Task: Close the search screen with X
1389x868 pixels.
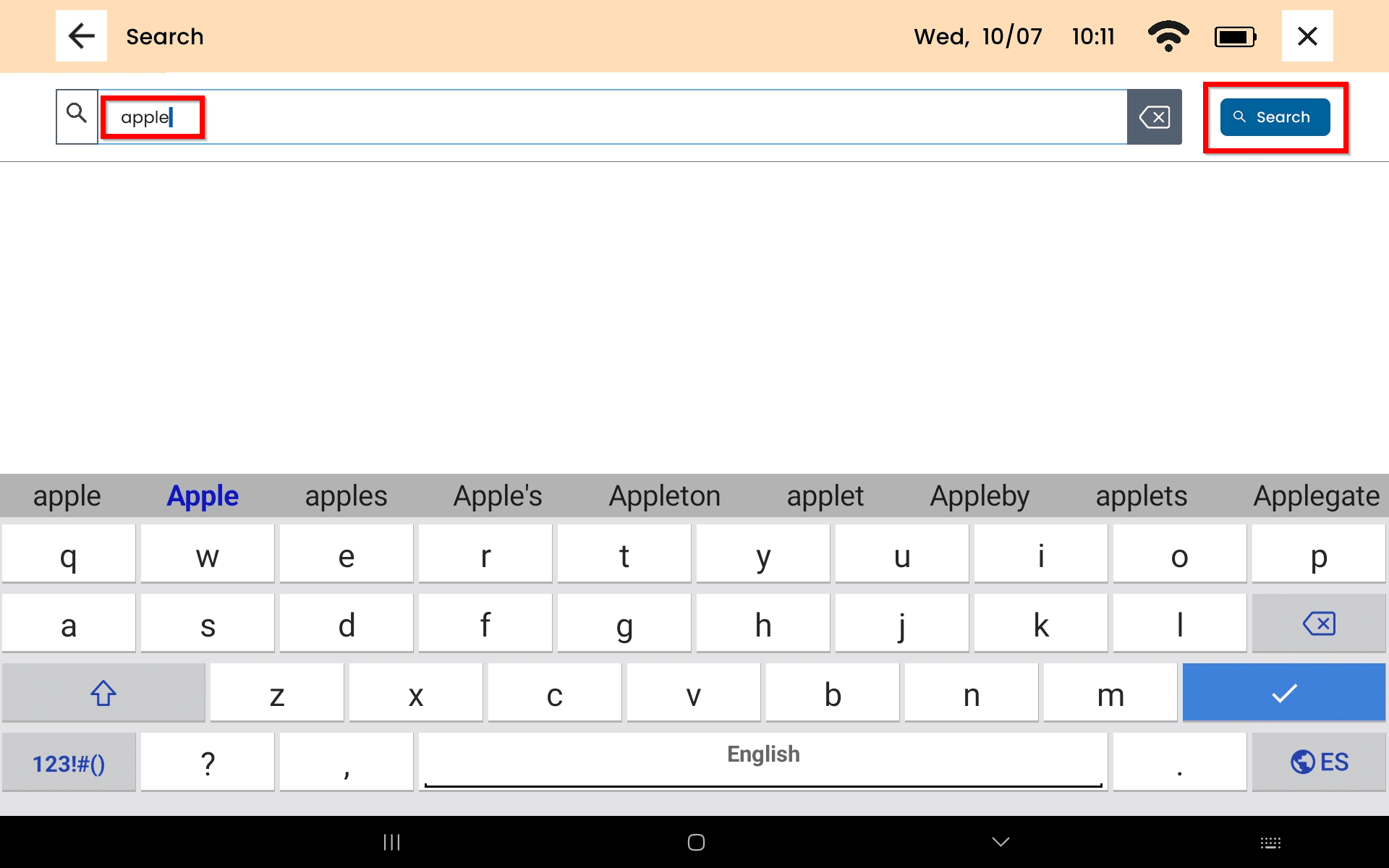Action: [x=1307, y=36]
